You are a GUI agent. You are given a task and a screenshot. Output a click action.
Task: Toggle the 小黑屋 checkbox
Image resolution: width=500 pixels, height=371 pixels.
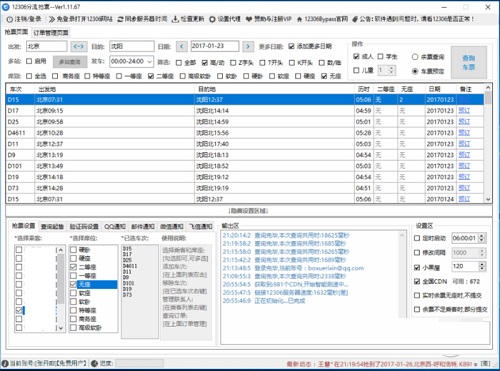pos(417,267)
